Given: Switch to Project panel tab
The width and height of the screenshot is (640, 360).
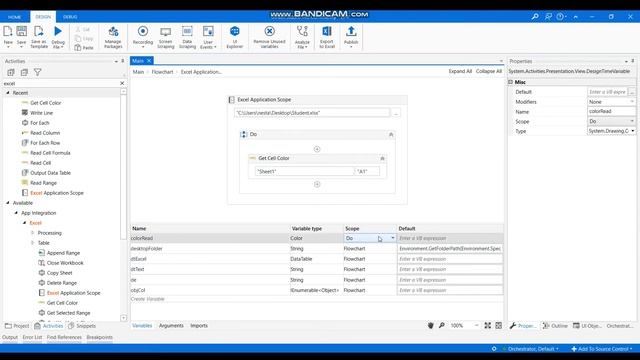Looking at the screenshot, I should pyautogui.click(x=17, y=326).
